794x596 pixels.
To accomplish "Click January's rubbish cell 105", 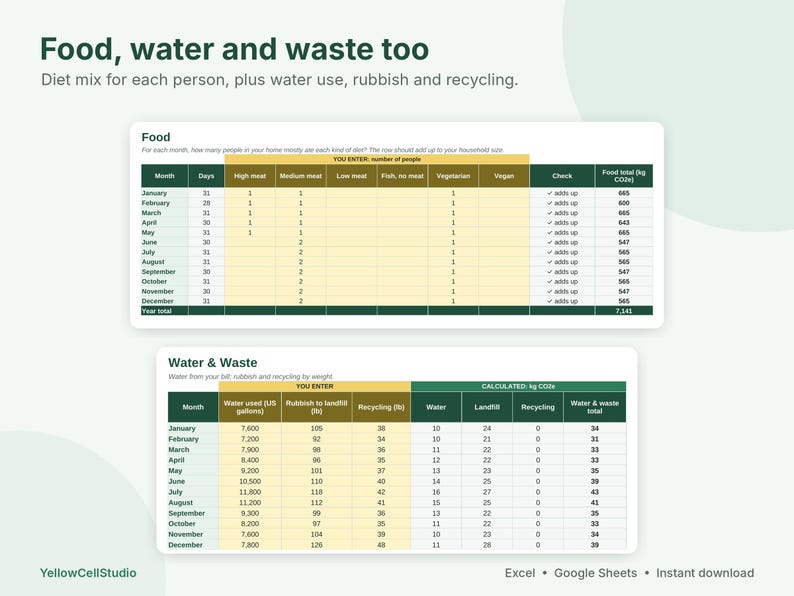I will tap(316, 428).
